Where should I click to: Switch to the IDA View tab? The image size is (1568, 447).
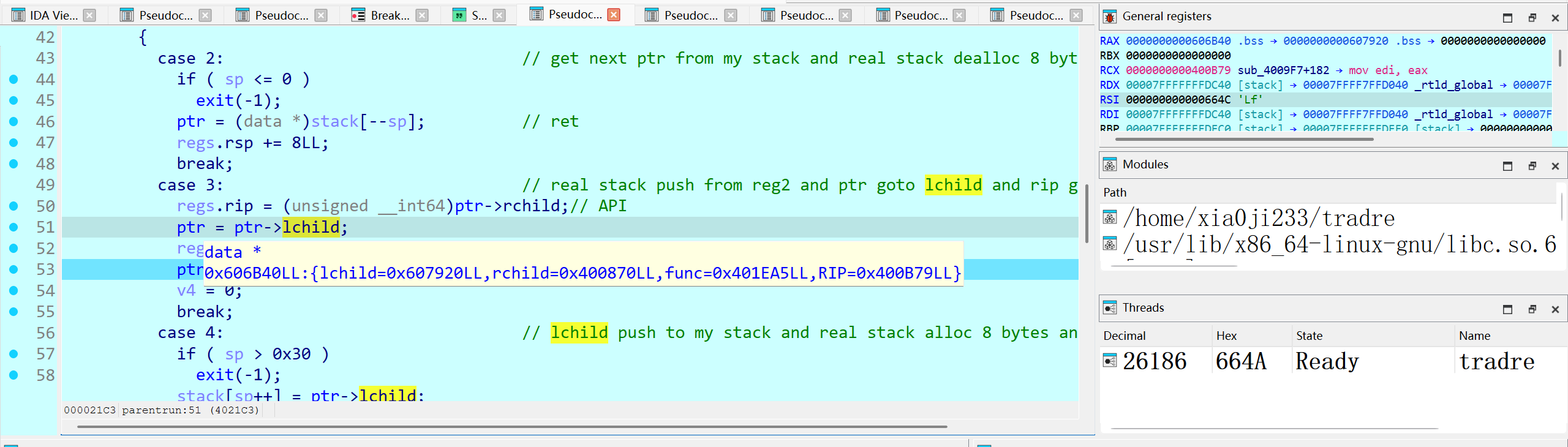(54, 15)
